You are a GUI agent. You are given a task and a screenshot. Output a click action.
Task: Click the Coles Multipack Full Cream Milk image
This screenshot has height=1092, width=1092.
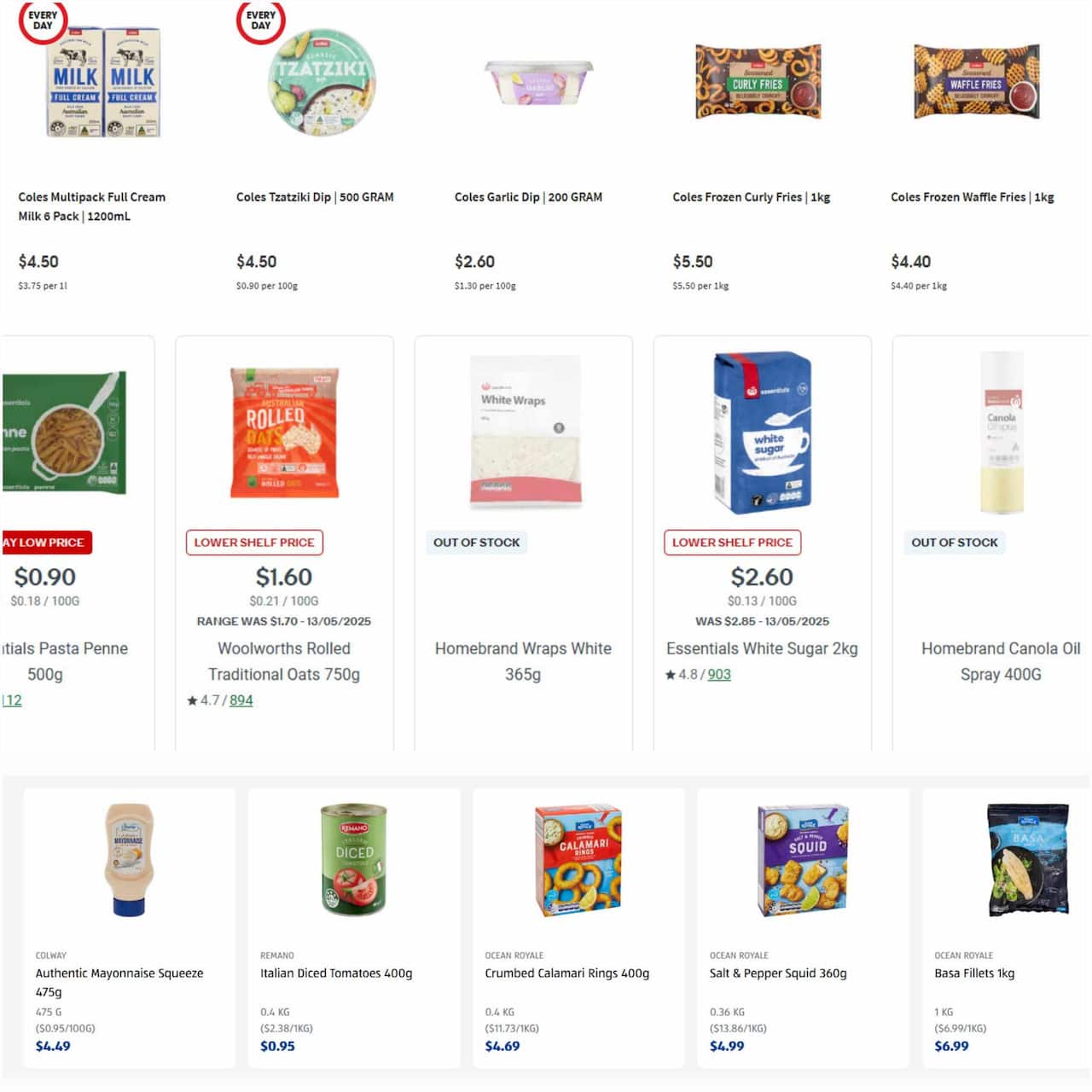pos(103,82)
